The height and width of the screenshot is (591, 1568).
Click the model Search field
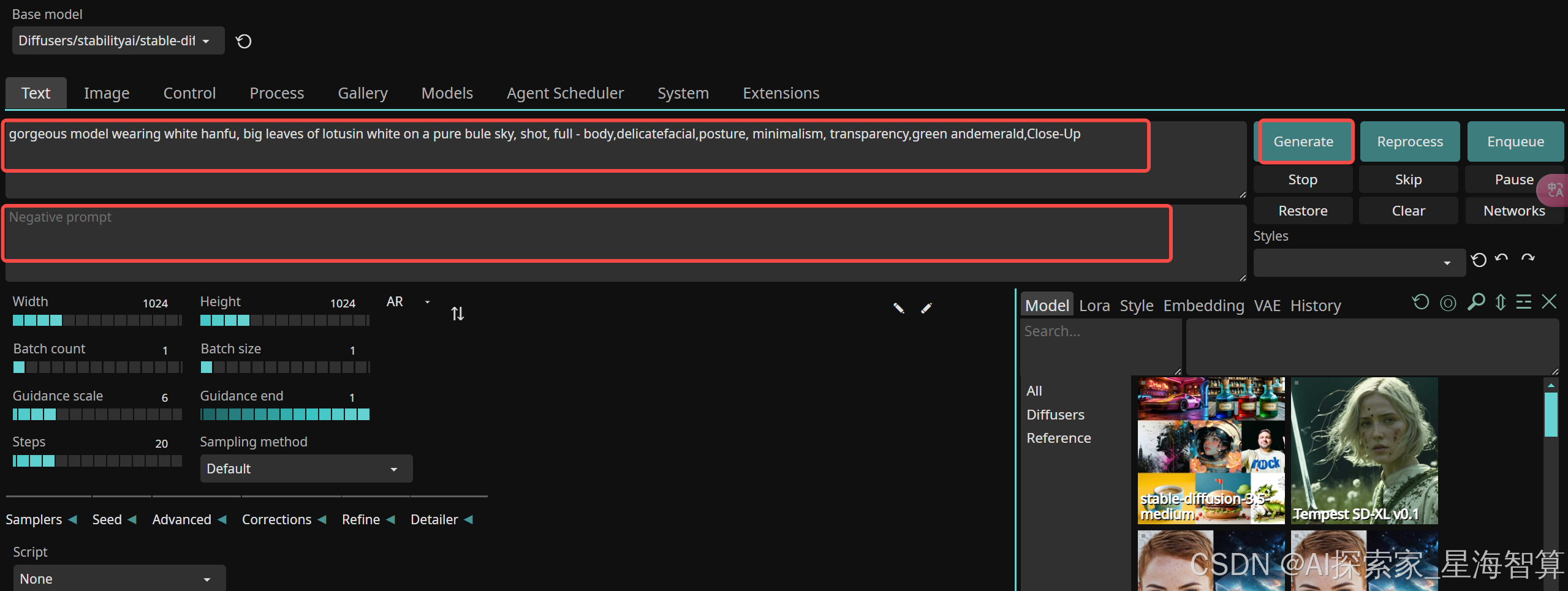(x=1100, y=347)
